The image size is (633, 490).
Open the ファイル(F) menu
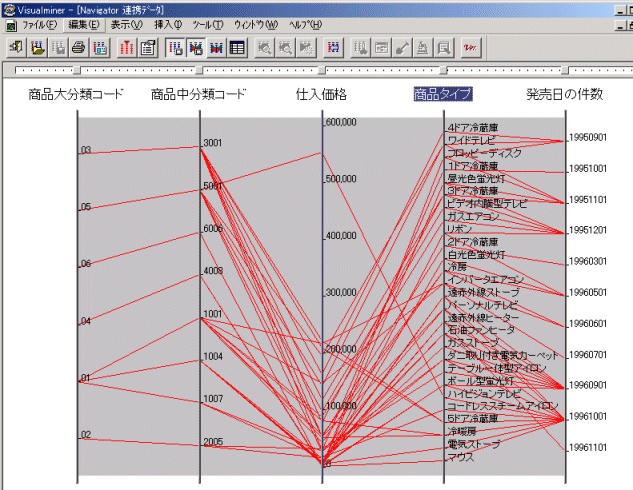click(40, 25)
